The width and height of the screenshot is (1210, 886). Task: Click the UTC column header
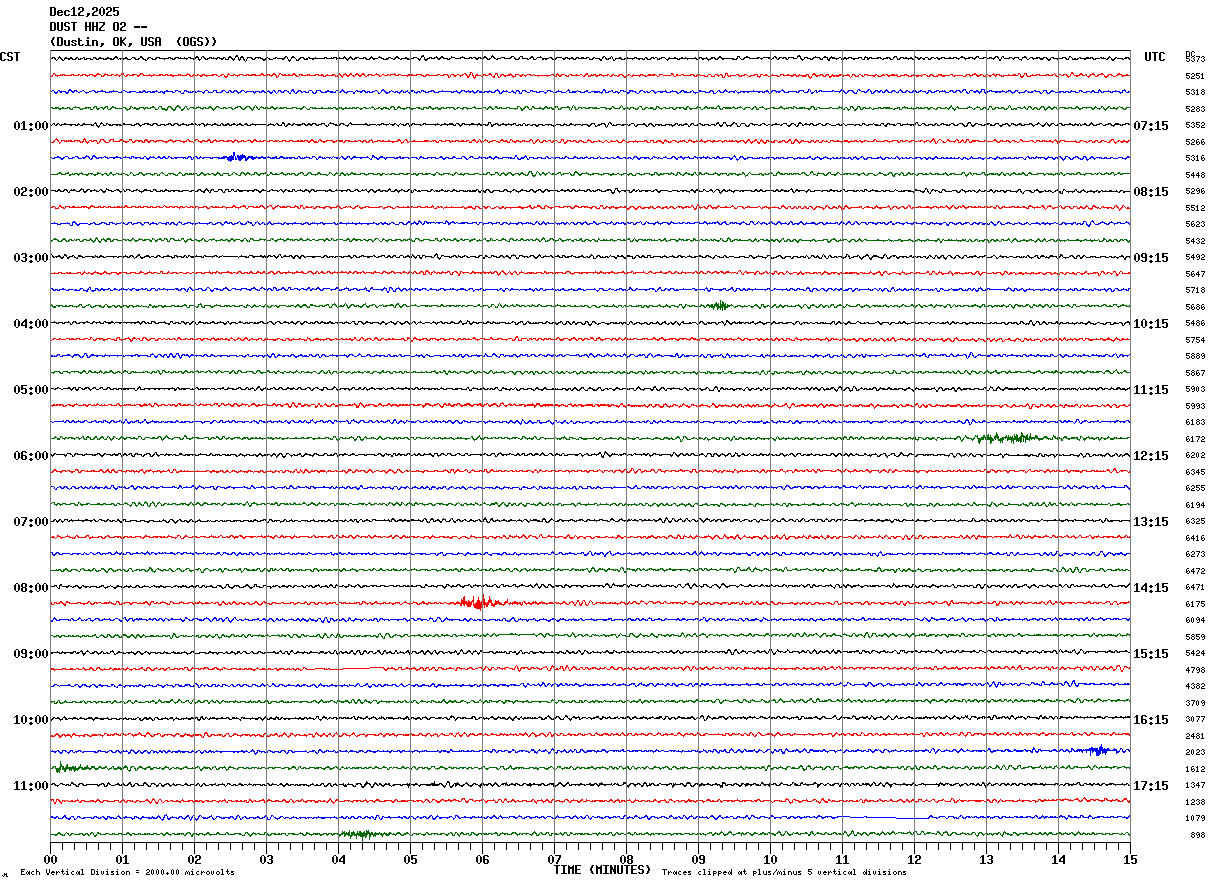pyautogui.click(x=1155, y=57)
